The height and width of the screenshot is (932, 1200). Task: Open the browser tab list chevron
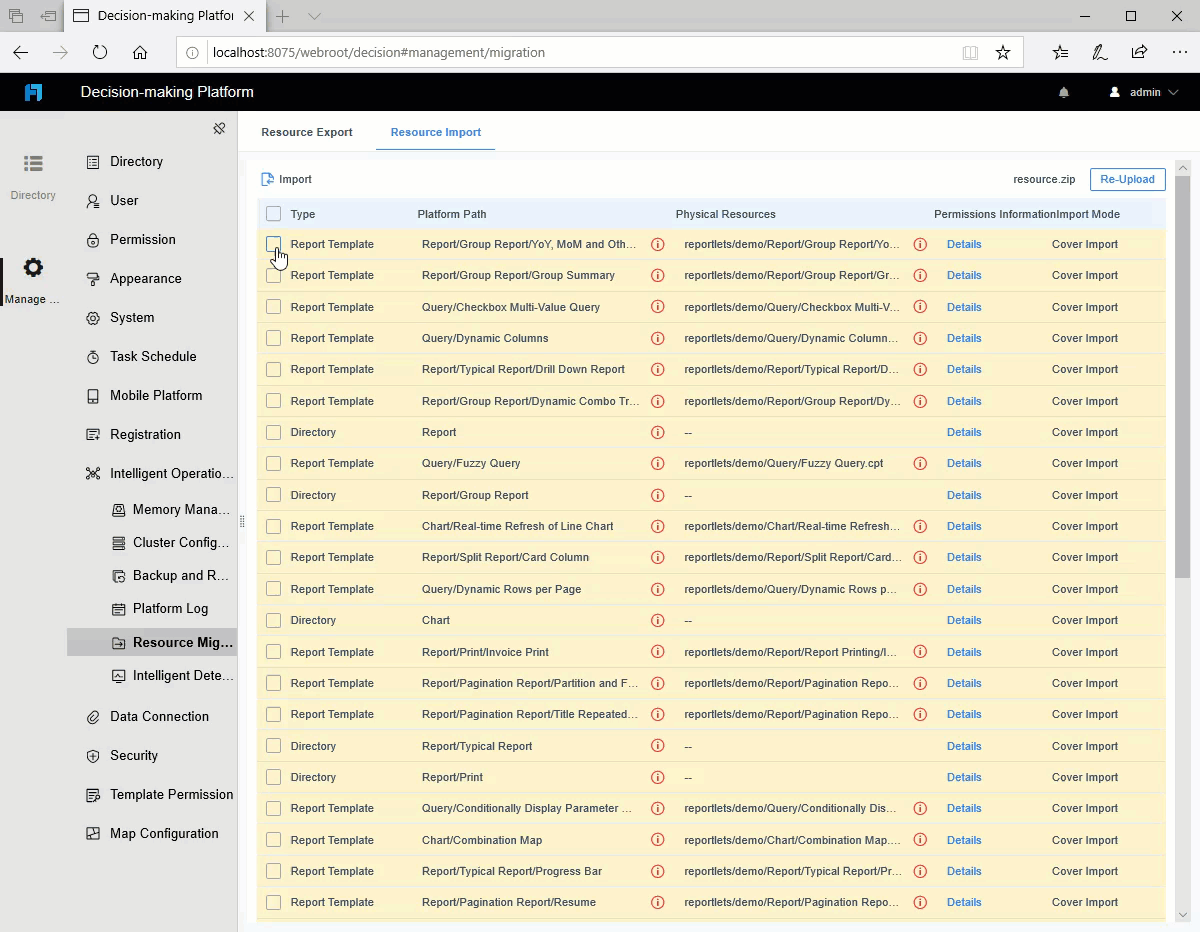click(x=314, y=16)
